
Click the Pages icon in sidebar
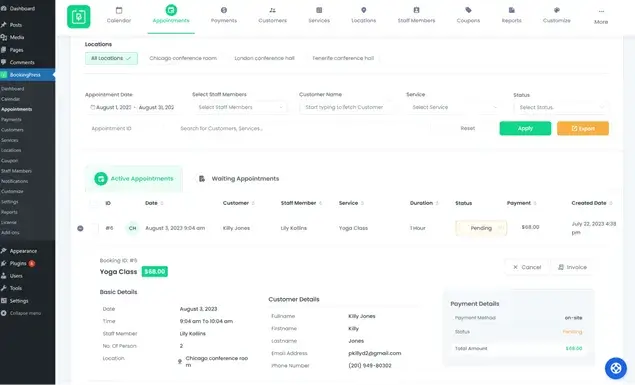point(4,50)
